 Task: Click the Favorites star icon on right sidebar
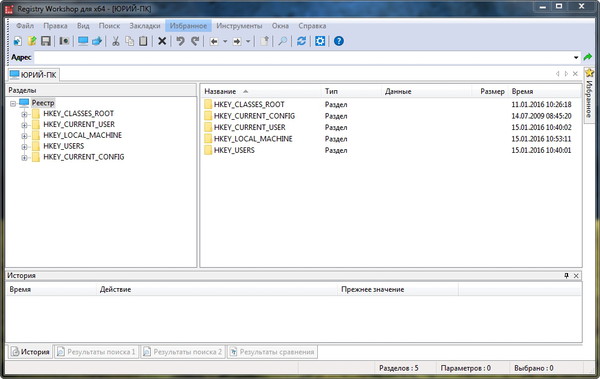pyautogui.click(x=590, y=72)
